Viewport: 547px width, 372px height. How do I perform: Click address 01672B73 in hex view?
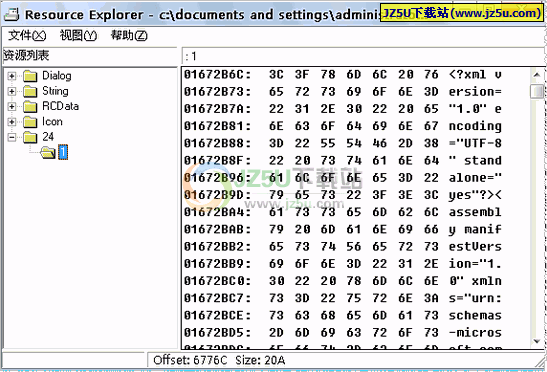tap(217, 92)
